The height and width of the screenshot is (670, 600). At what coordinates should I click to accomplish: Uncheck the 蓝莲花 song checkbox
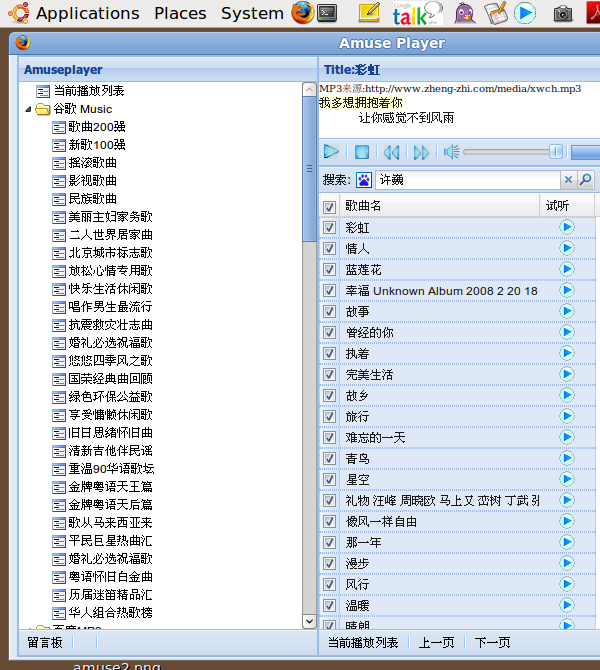(329, 269)
